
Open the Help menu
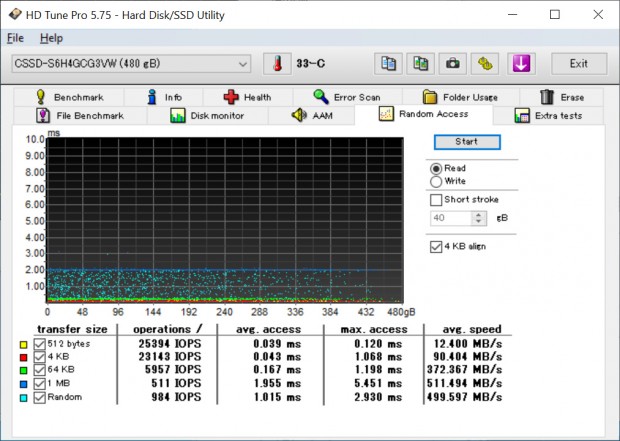coord(51,38)
